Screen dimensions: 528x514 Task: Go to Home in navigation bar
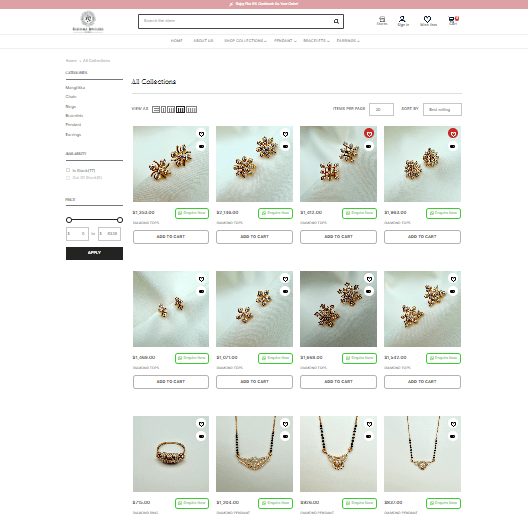[x=176, y=41]
